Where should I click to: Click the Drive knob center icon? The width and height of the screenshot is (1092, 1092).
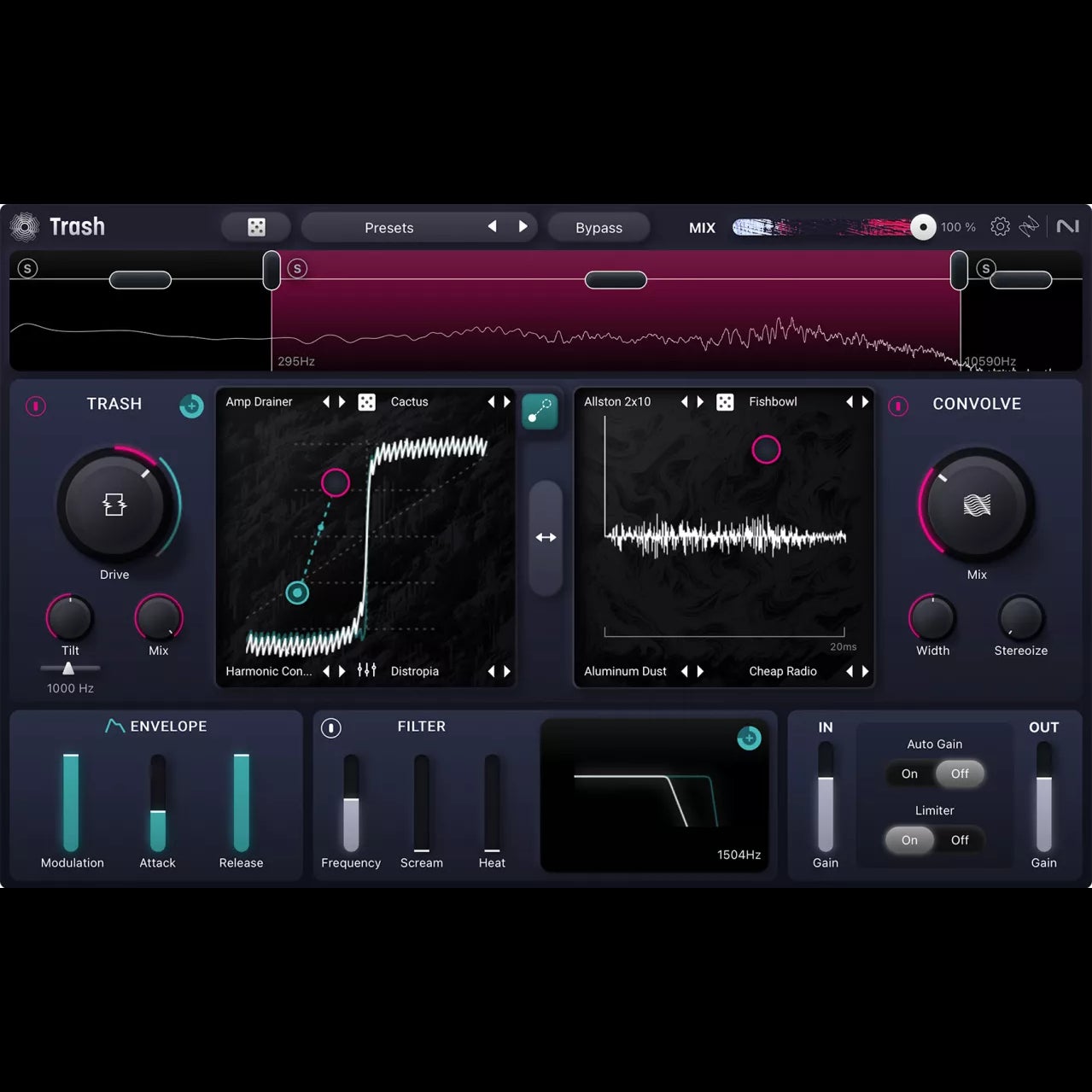point(114,505)
